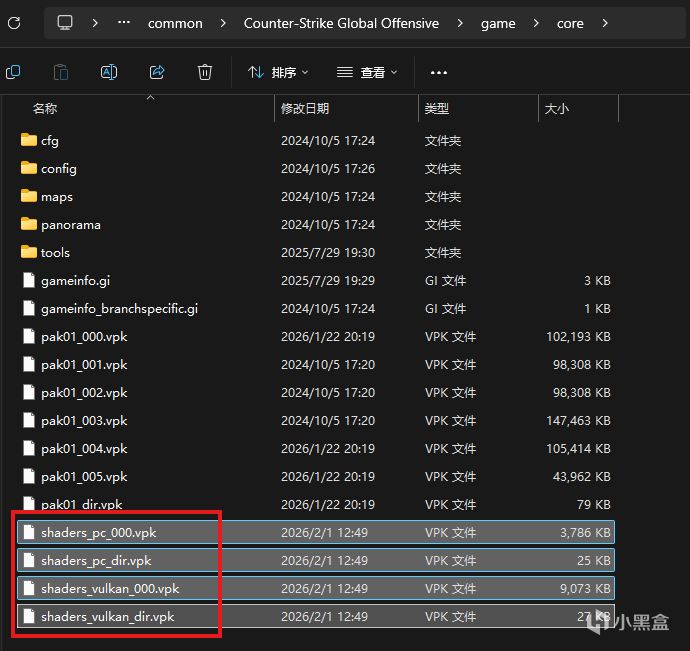This screenshot has width=690, height=651.
Task: Click the config folder icon
Action: [x=29, y=168]
